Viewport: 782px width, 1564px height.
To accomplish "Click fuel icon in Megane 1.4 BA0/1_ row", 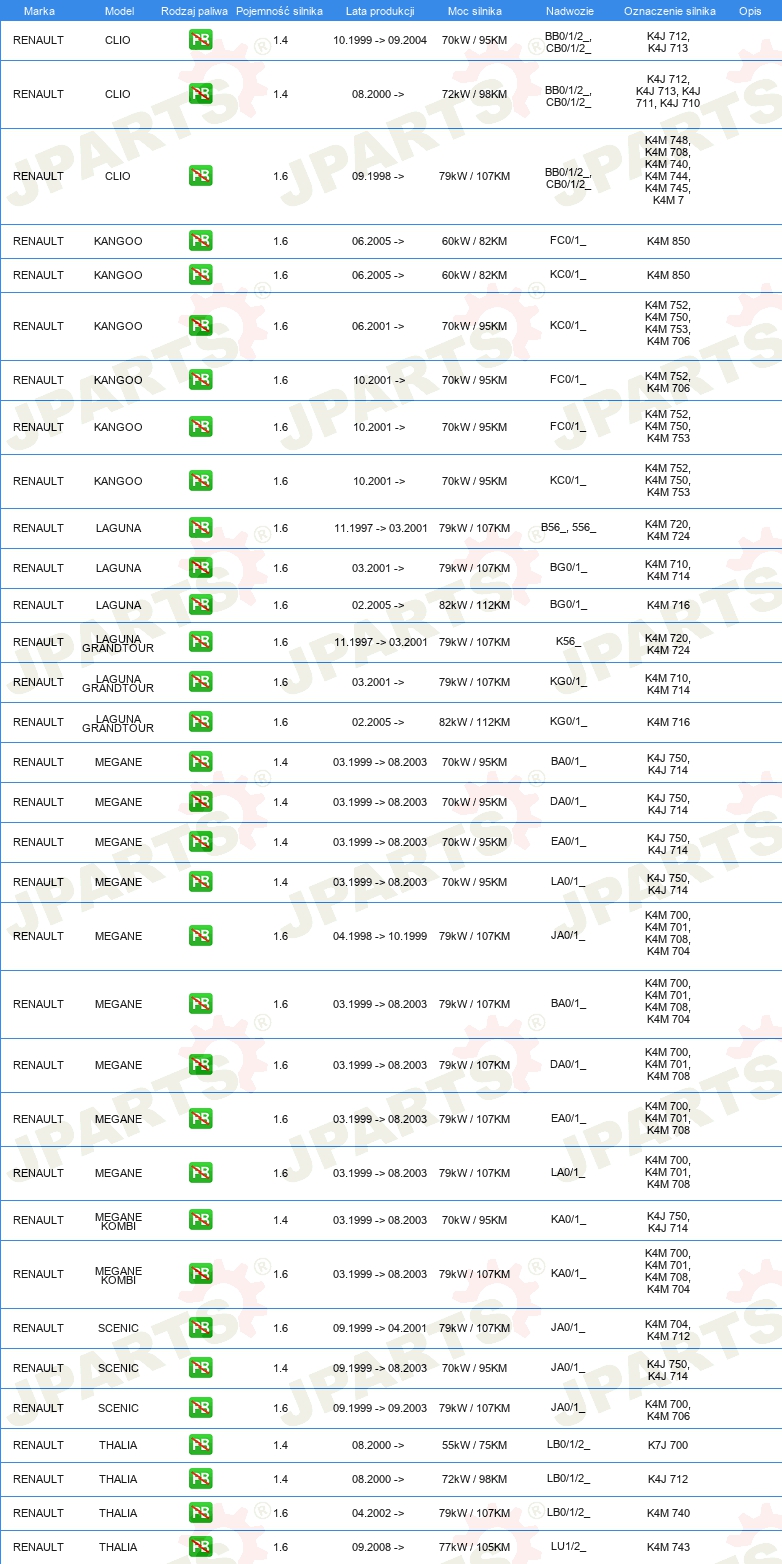I will pos(200,762).
